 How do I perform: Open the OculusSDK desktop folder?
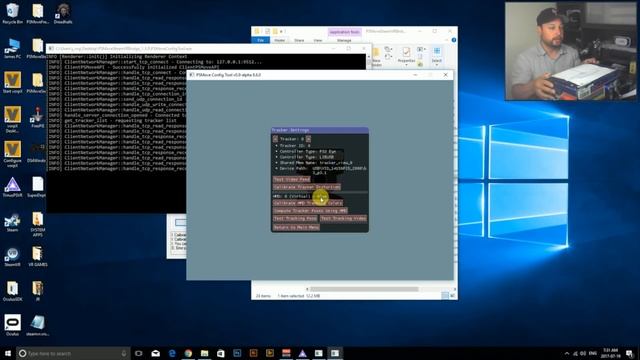click(12, 291)
